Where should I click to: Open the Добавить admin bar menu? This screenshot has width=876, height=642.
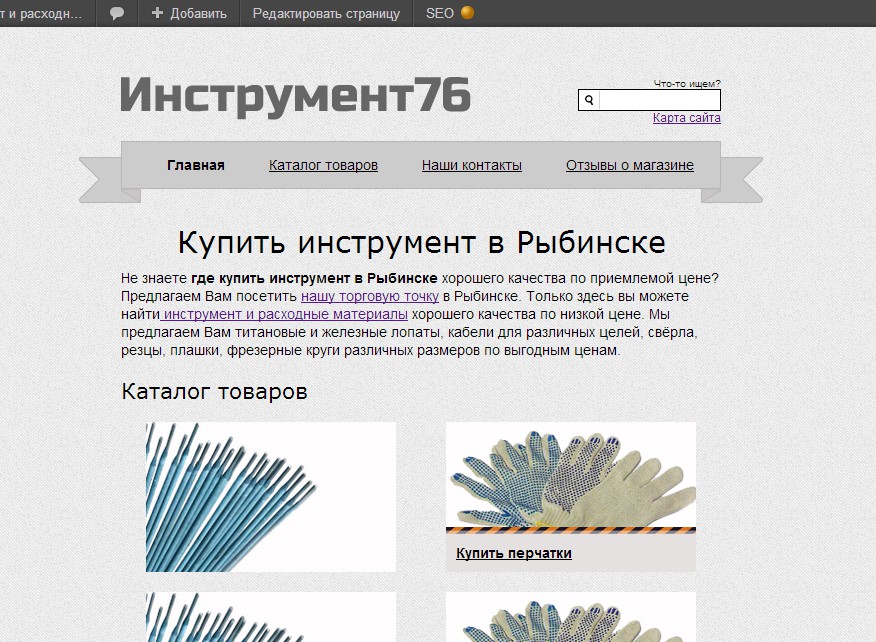coord(189,13)
